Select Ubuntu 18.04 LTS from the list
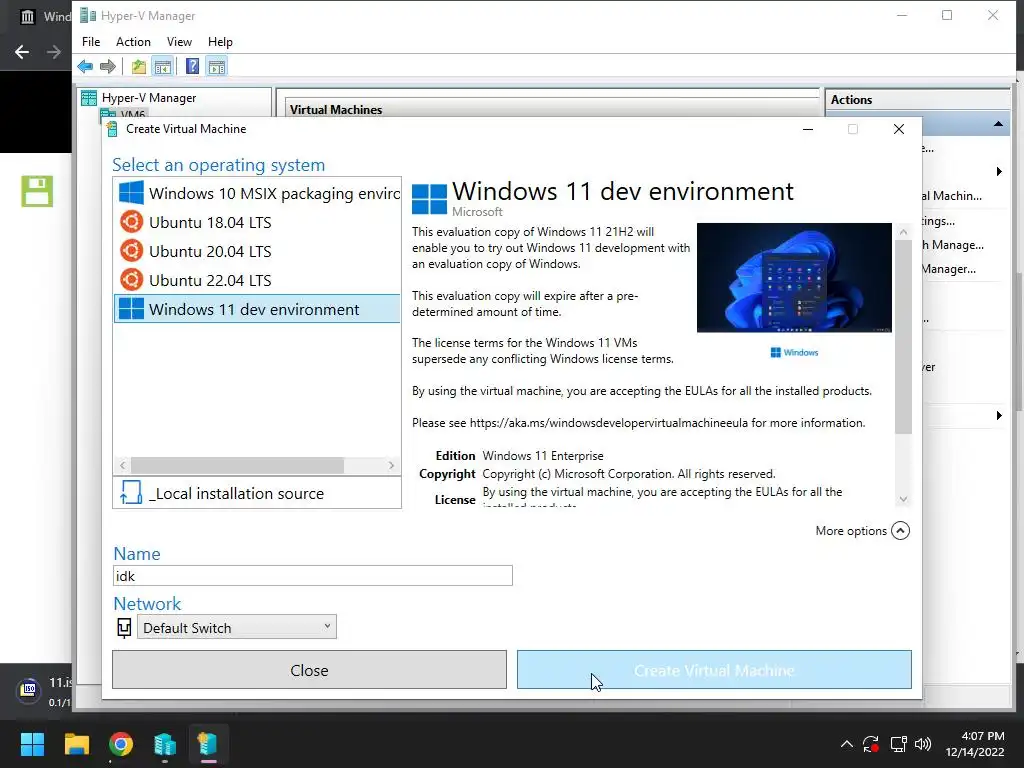Screen dimensions: 1024x768 [x=258, y=222]
